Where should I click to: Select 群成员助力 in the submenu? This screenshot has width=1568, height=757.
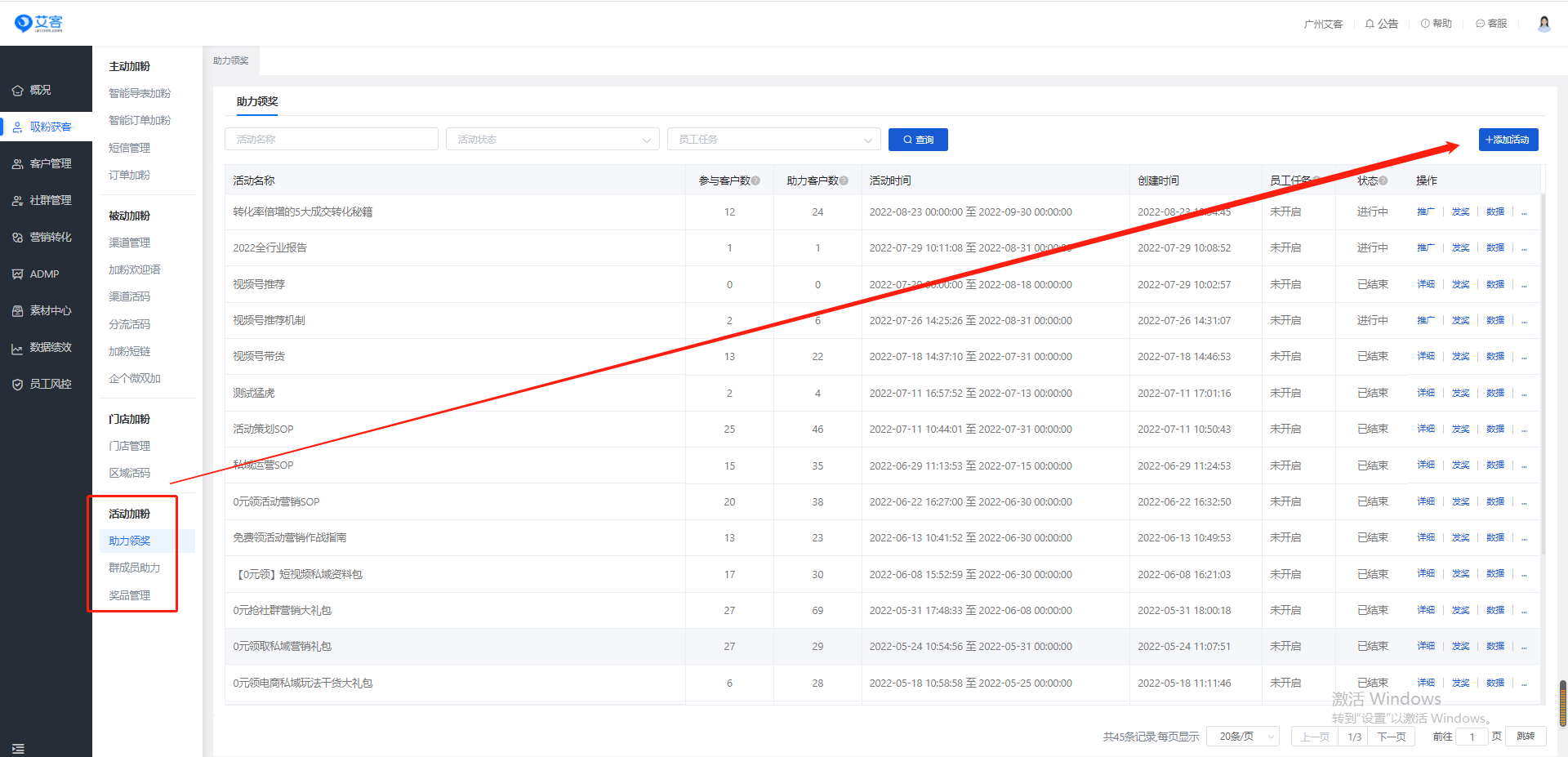click(135, 568)
